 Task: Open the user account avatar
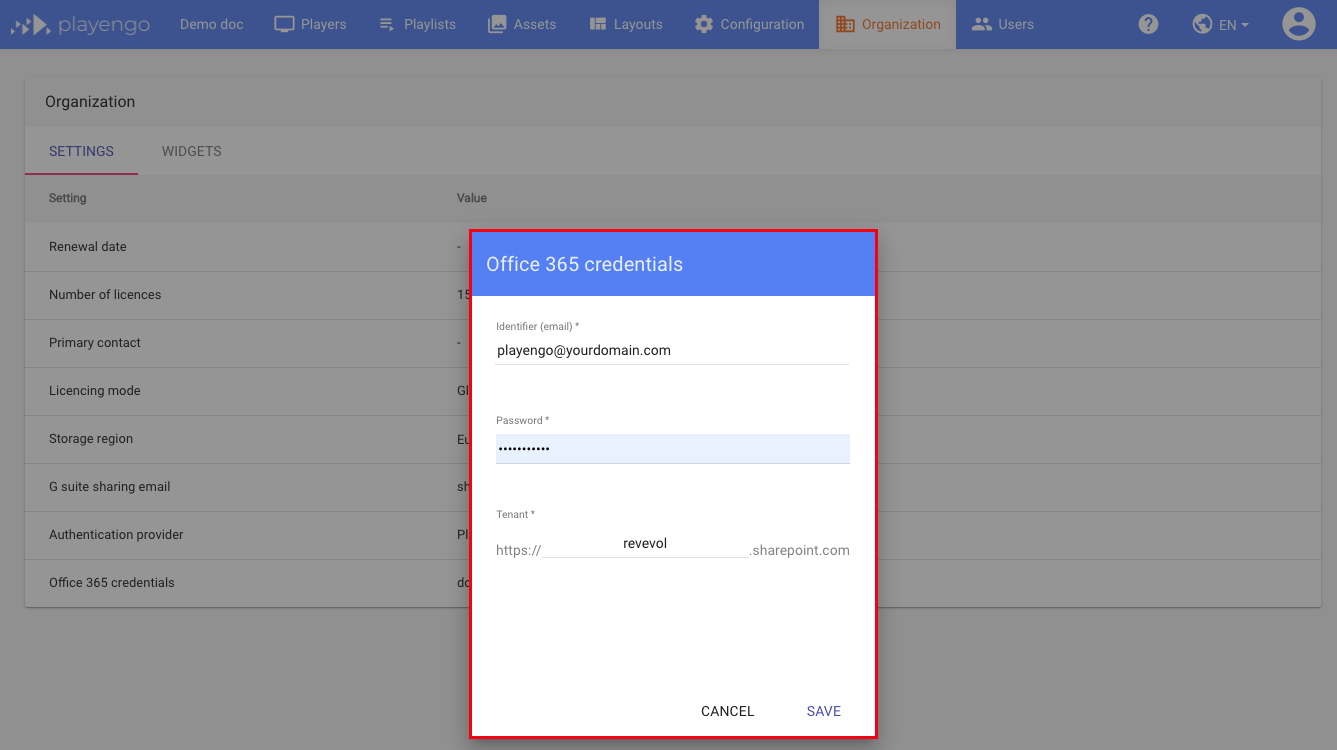(x=1298, y=24)
